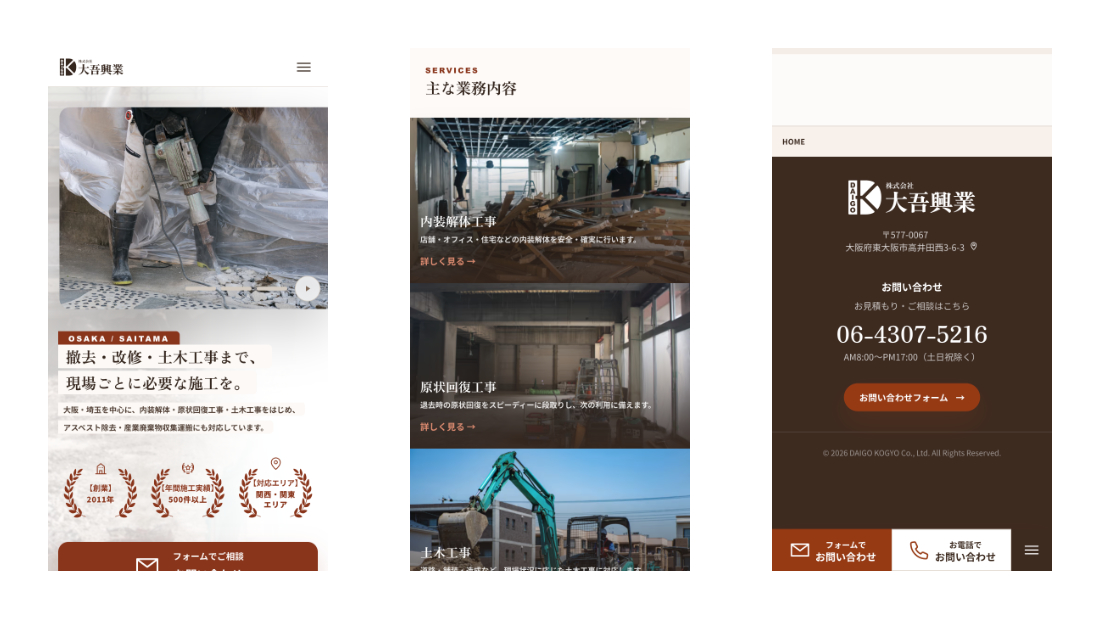Screen dimensions: 1100x619
Task: Open the 原状回復工事 service card
Action: coord(550,366)
